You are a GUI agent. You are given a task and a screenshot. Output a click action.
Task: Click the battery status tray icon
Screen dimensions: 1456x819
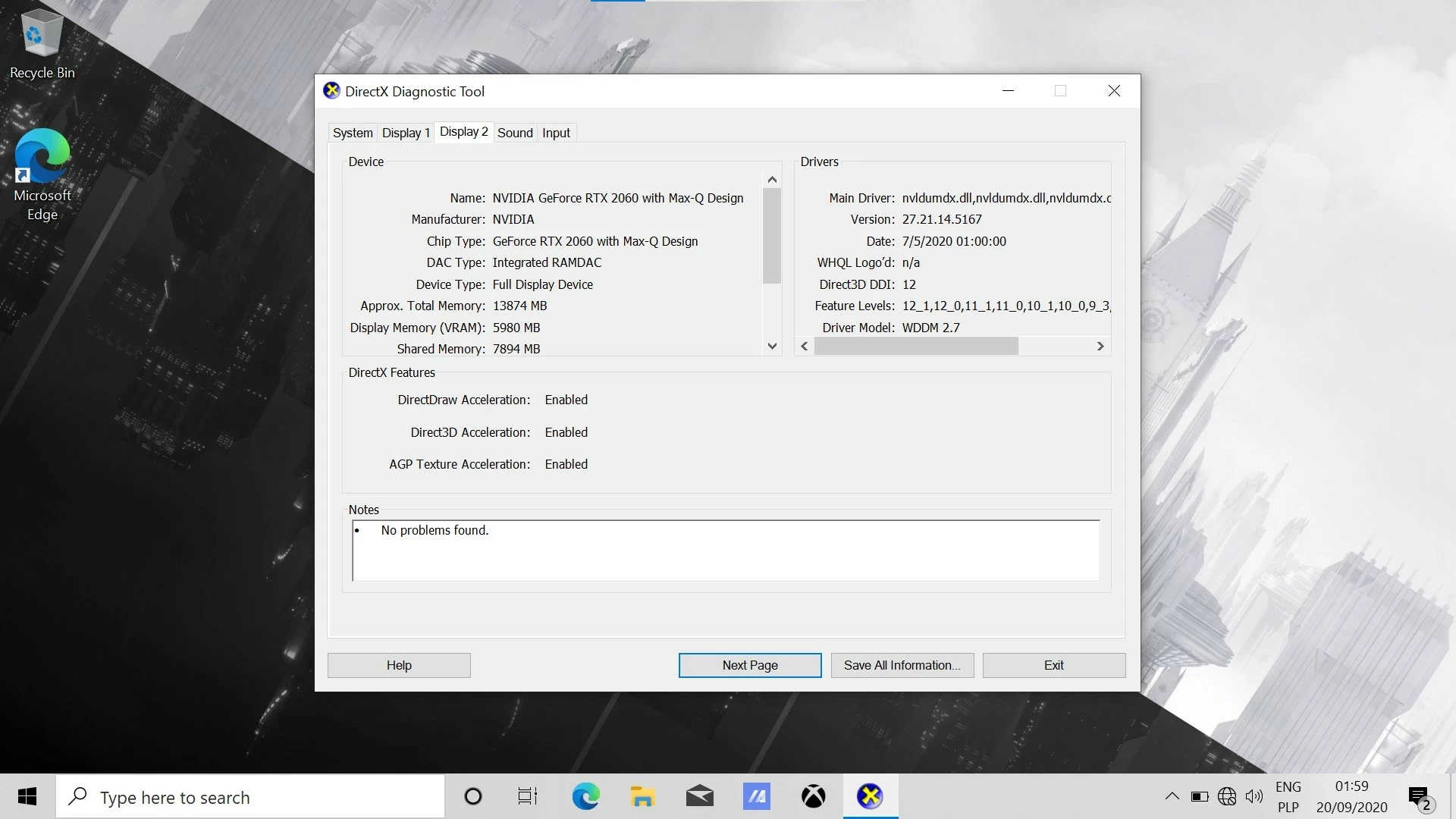click(1200, 796)
